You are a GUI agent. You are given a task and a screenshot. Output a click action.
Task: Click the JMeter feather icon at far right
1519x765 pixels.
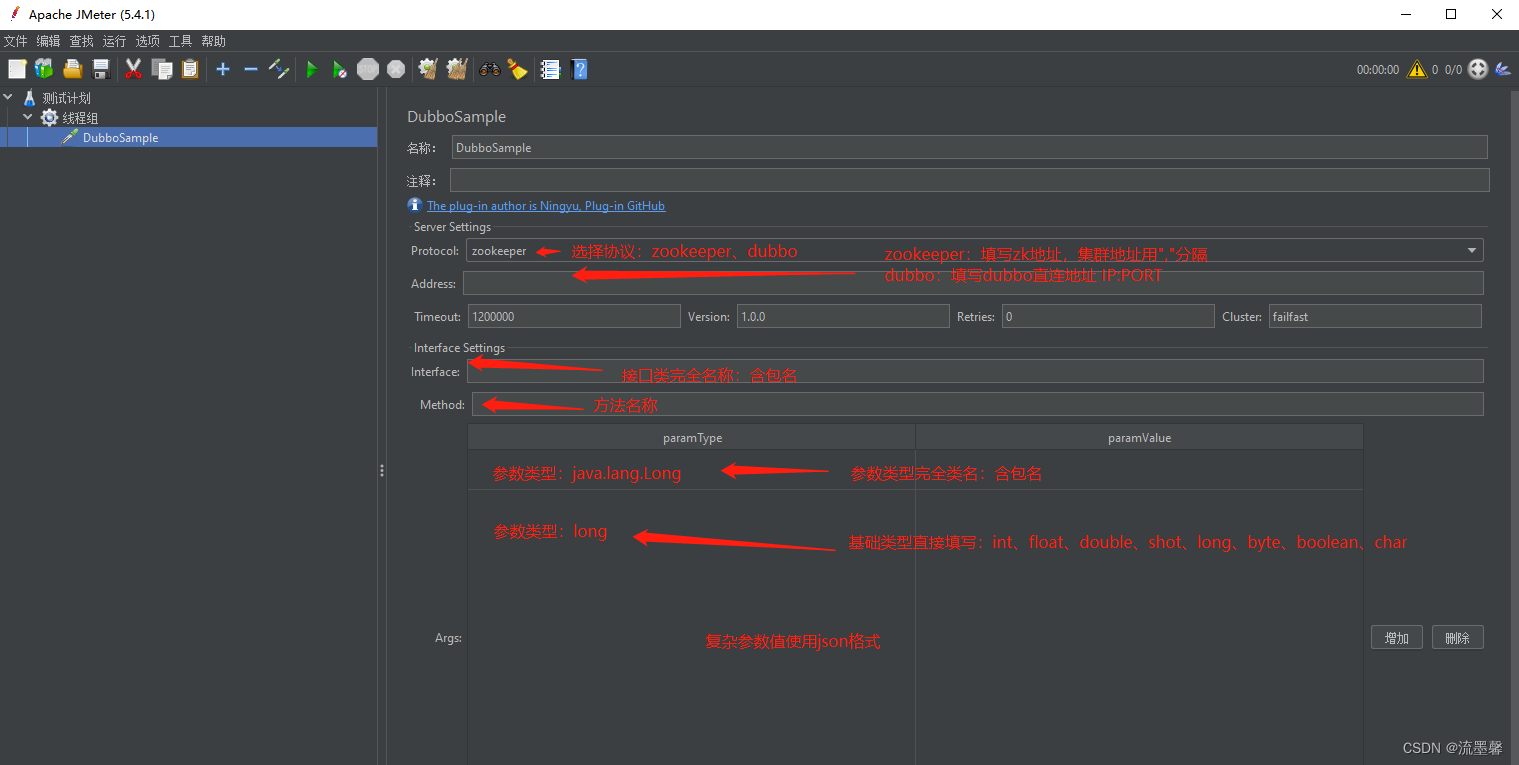click(1504, 69)
